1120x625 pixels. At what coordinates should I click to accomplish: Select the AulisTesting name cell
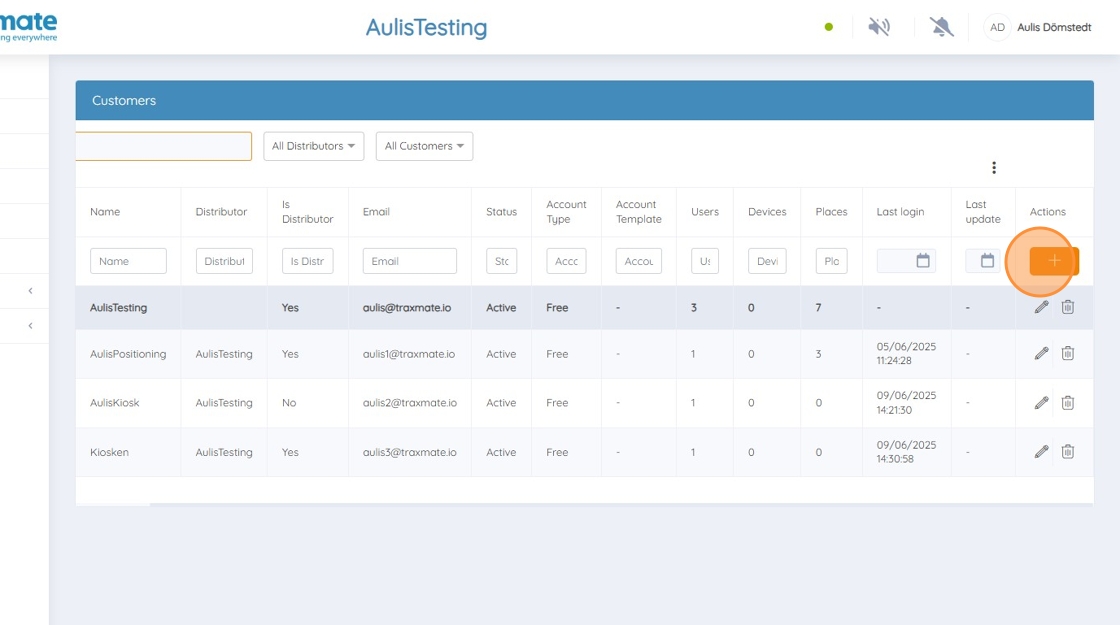tap(119, 308)
